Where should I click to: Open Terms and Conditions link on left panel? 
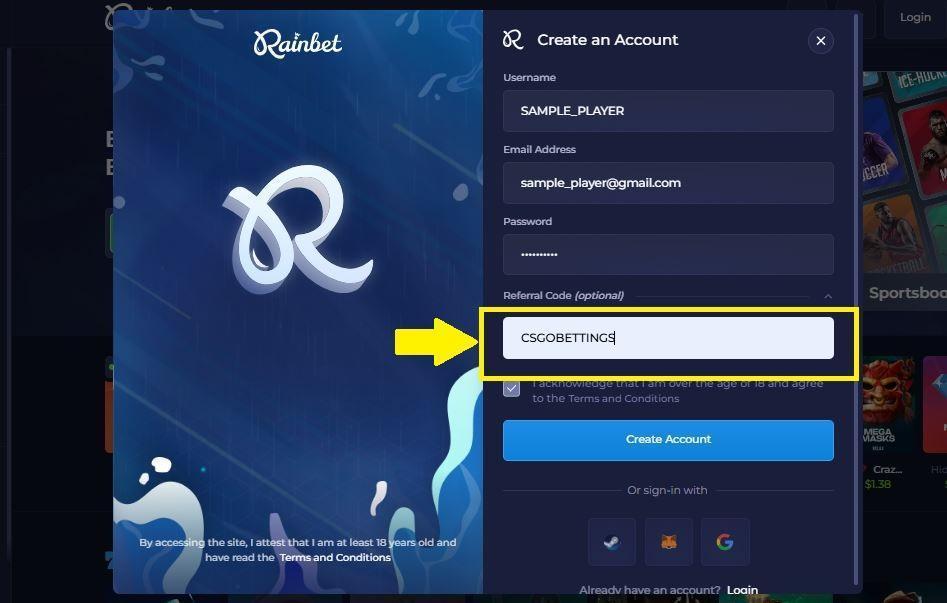[335, 557]
